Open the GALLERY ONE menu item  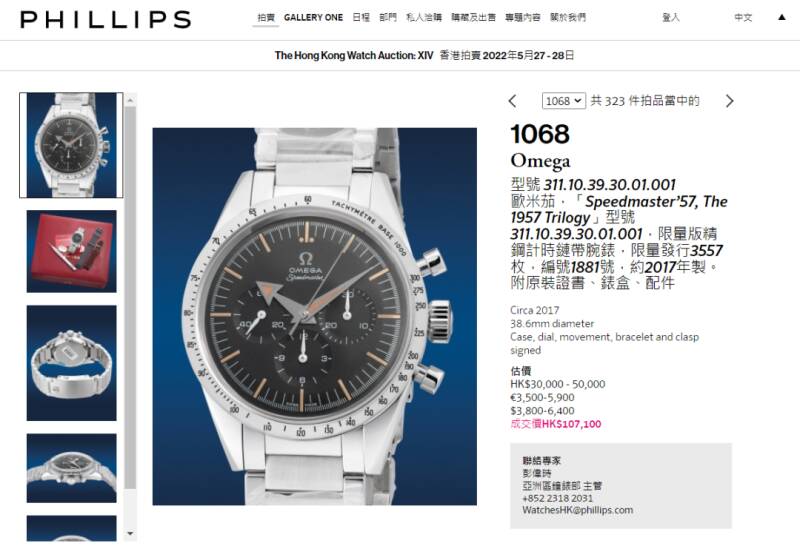(x=313, y=17)
